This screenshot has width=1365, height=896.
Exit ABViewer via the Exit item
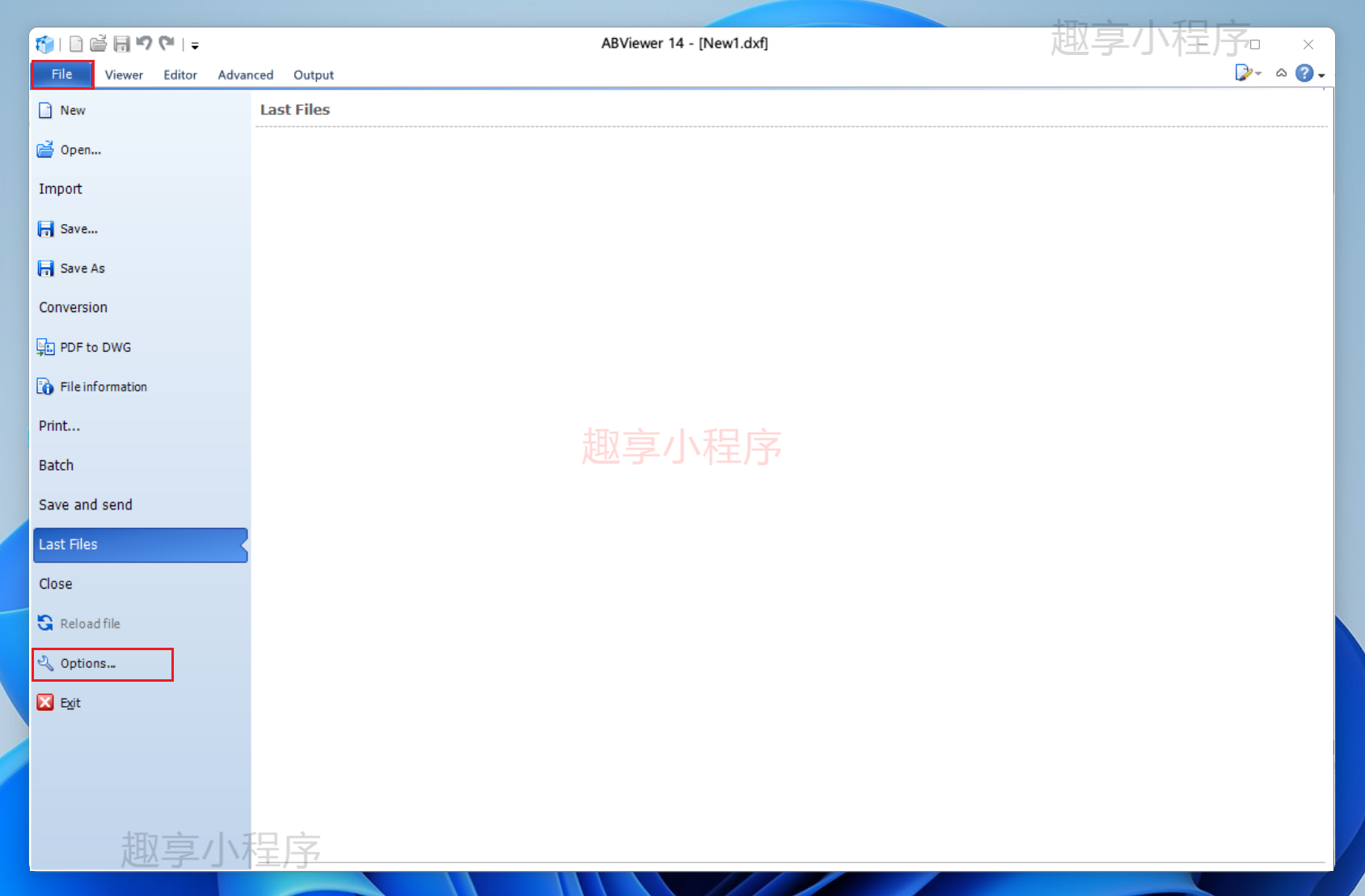[140, 703]
